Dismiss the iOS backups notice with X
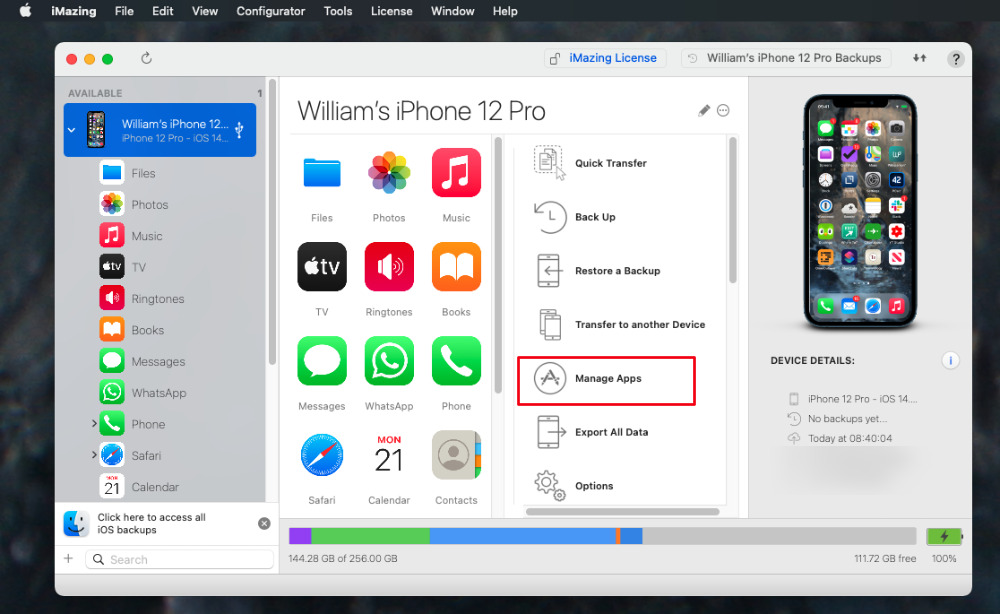 point(264,523)
